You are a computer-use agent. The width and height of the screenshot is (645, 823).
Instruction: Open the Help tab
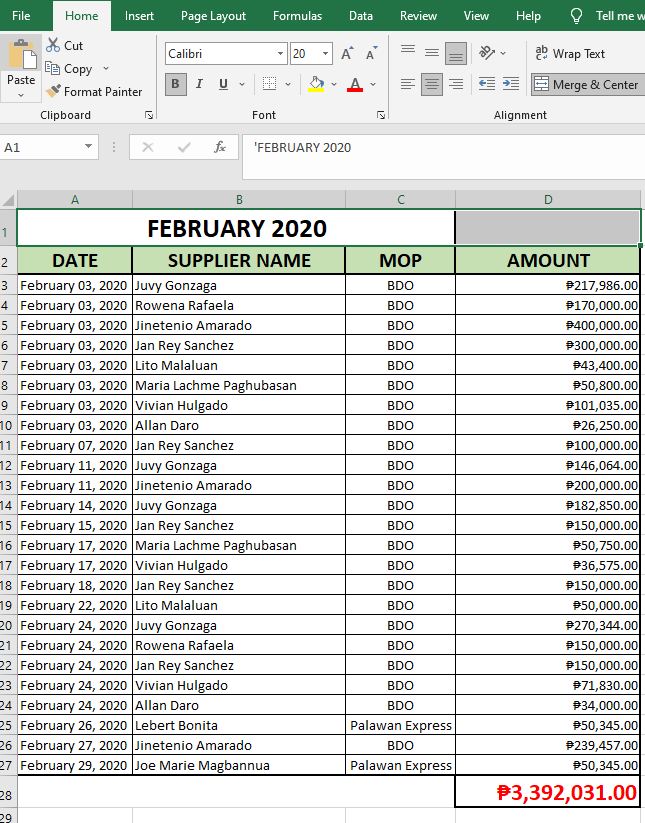click(528, 16)
